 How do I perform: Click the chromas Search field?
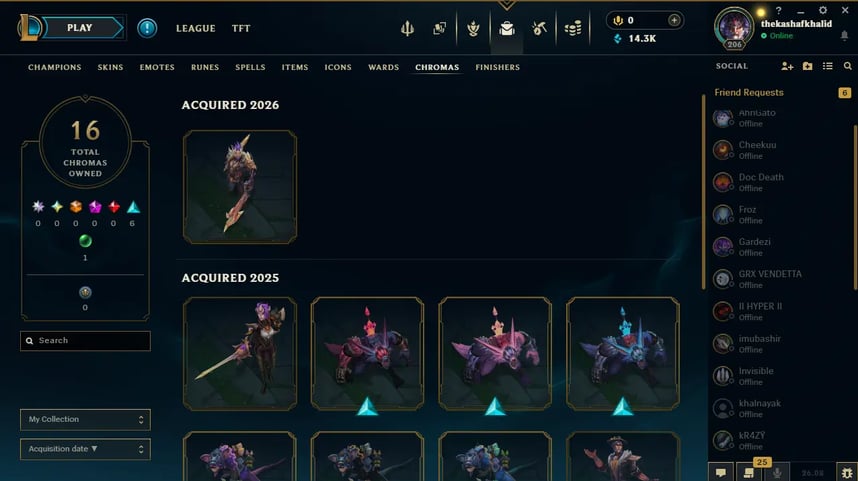tap(85, 340)
